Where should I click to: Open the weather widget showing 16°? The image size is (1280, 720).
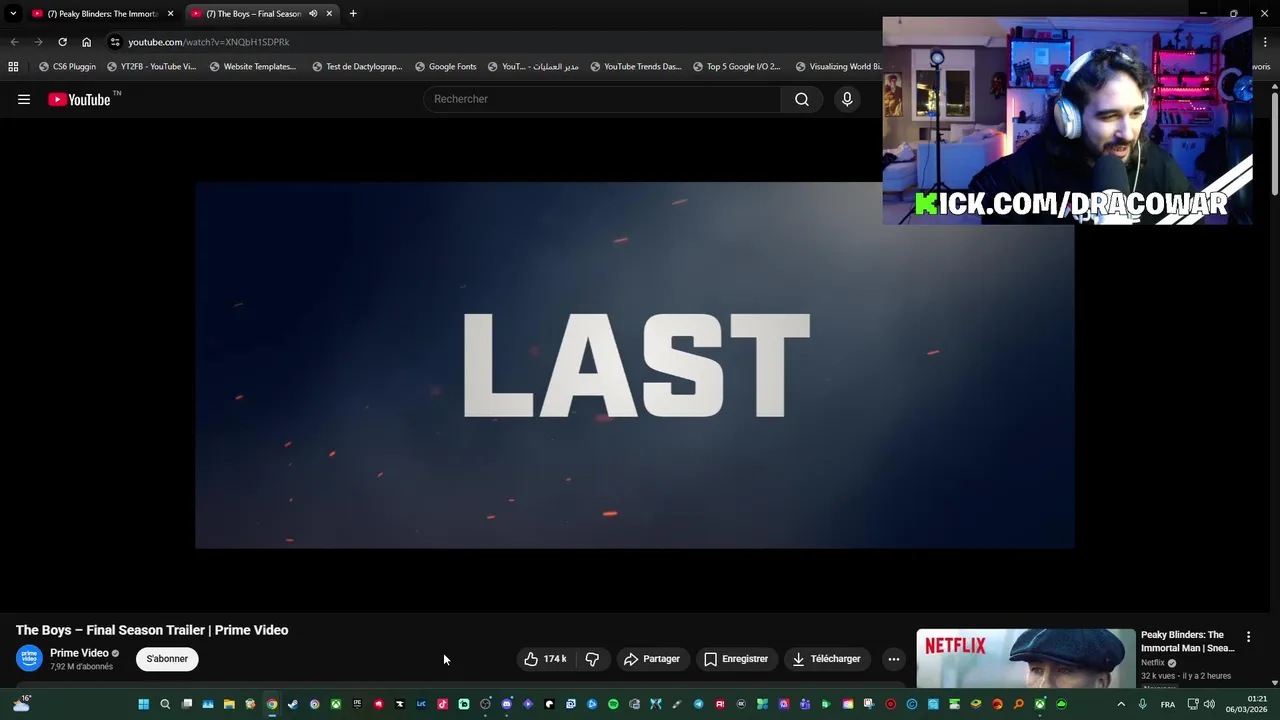[x=21, y=704]
